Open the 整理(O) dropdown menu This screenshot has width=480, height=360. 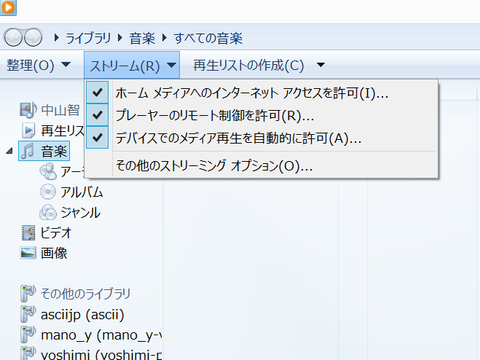pos(38,65)
